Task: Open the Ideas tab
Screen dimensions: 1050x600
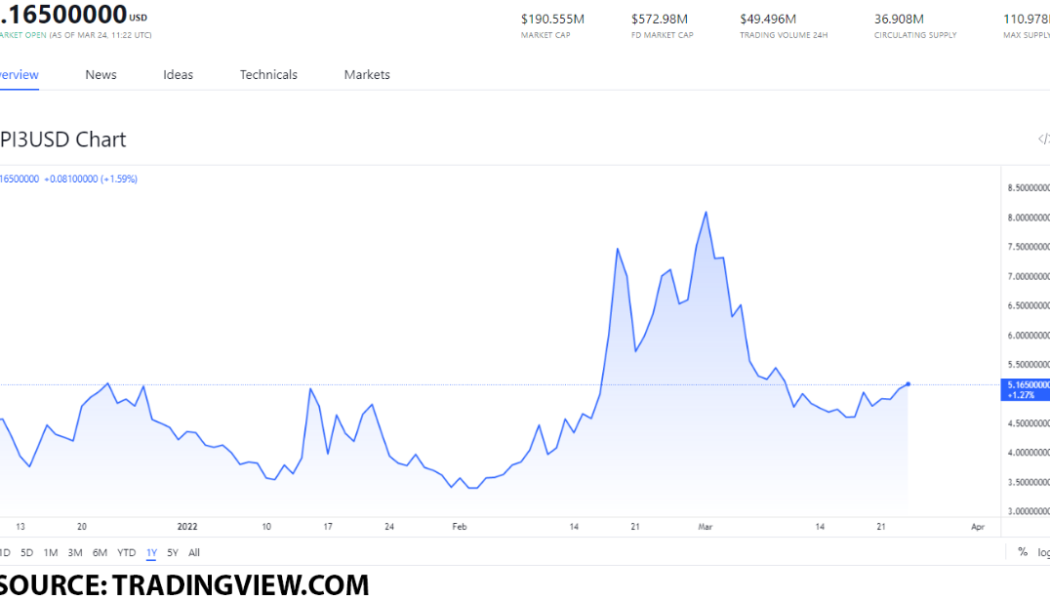Action: click(178, 75)
